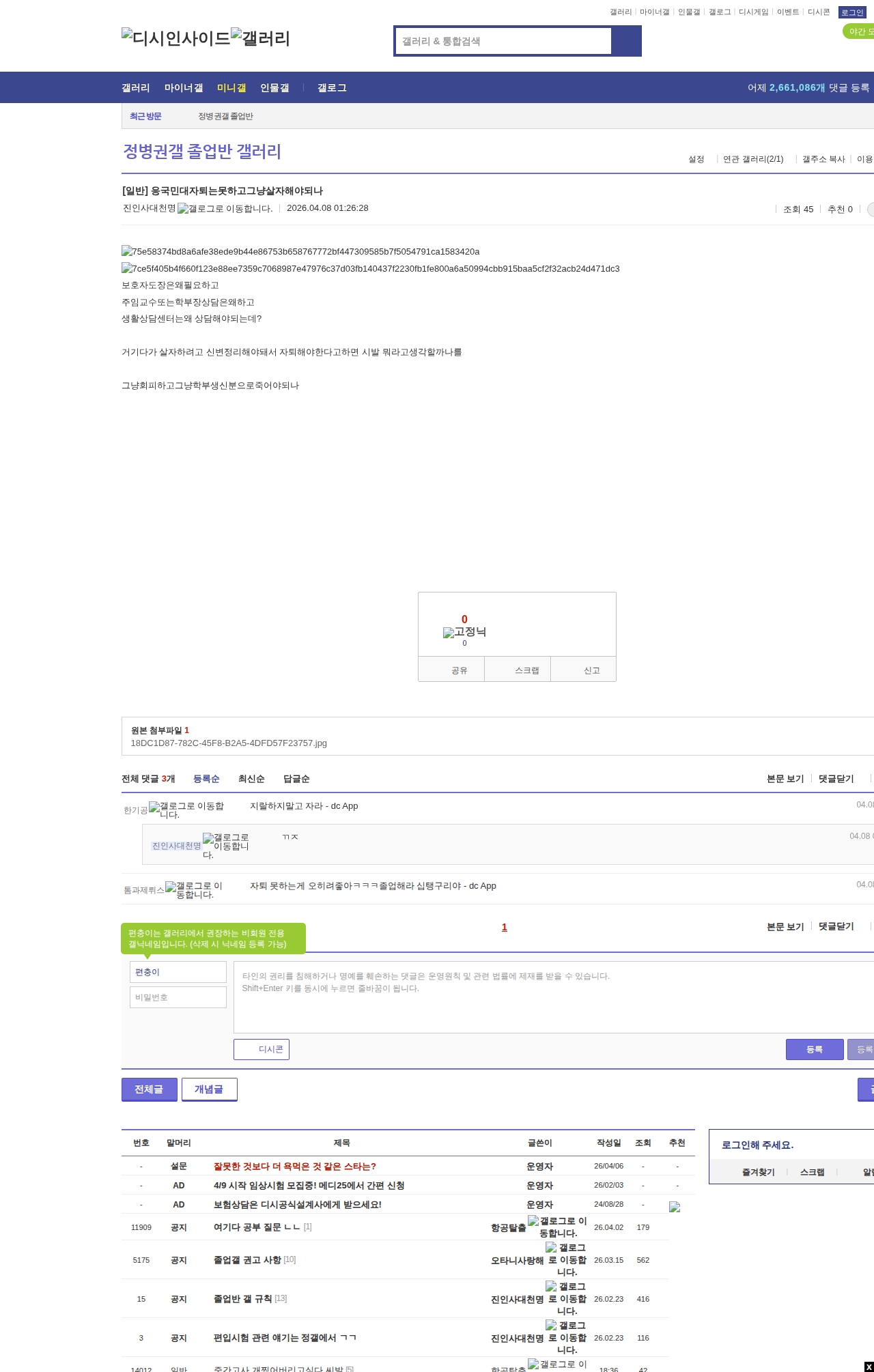This screenshot has height=1372, width=874.
Task: Switch to the 개념글 tab
Action: click(x=210, y=1089)
